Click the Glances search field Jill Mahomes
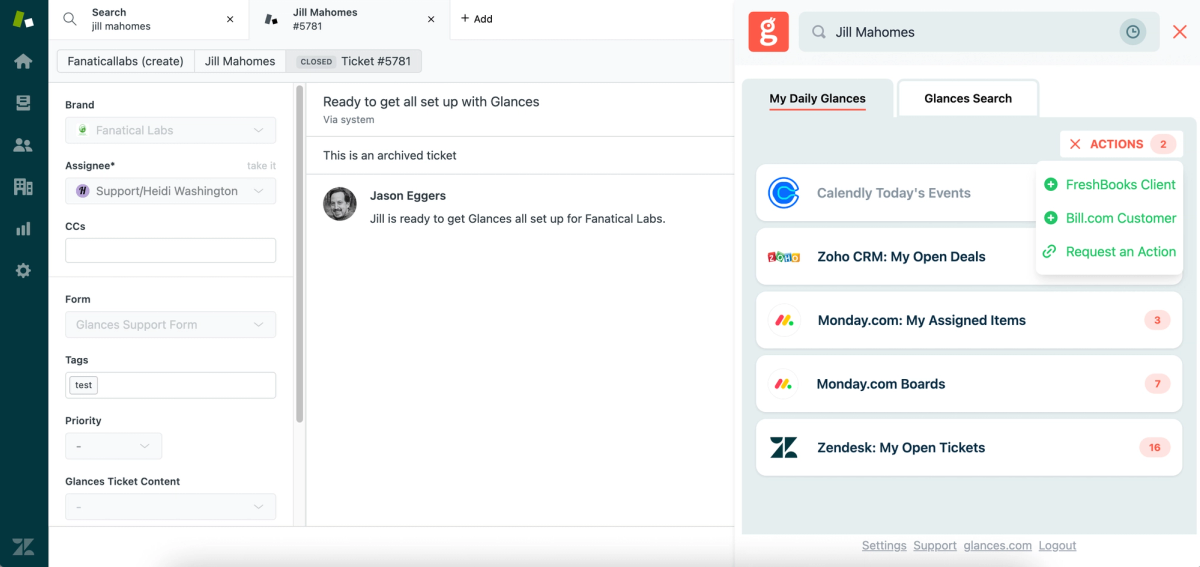Screen dimensions: 1200x567 click(978, 32)
